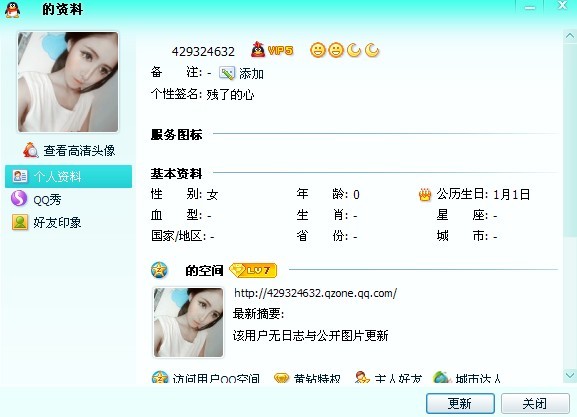This screenshot has height=417, width=577.
Task: Click the 更新 button
Action: (460, 403)
